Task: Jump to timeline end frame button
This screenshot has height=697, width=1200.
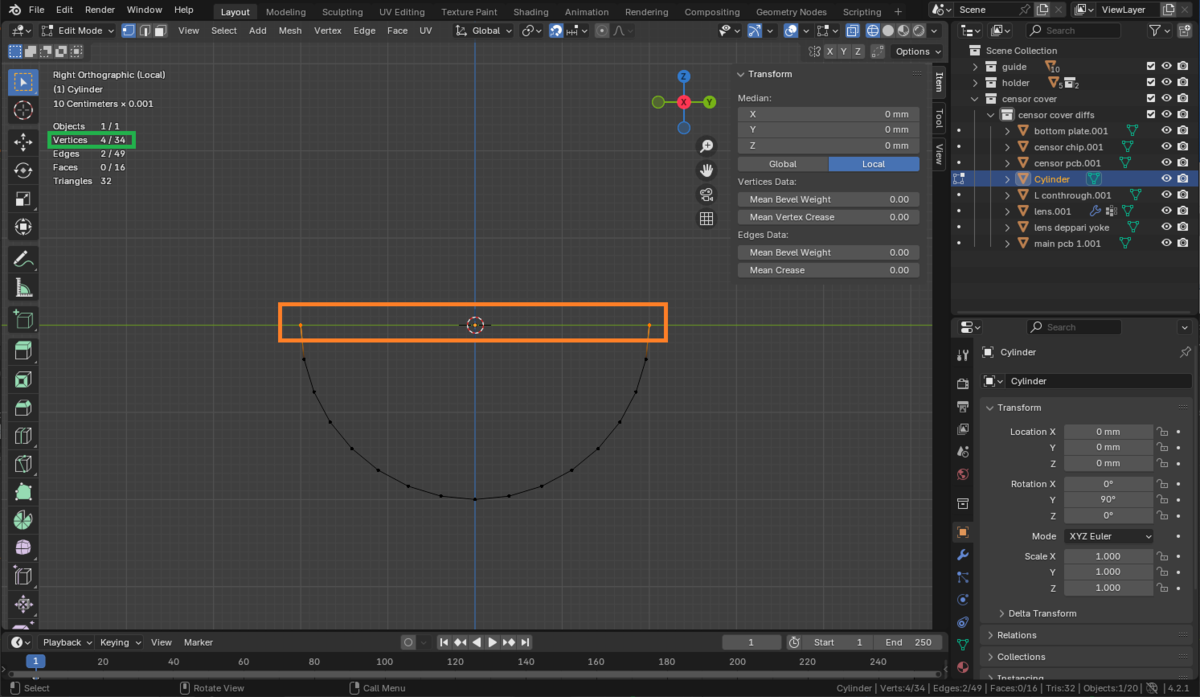Action: pos(525,642)
